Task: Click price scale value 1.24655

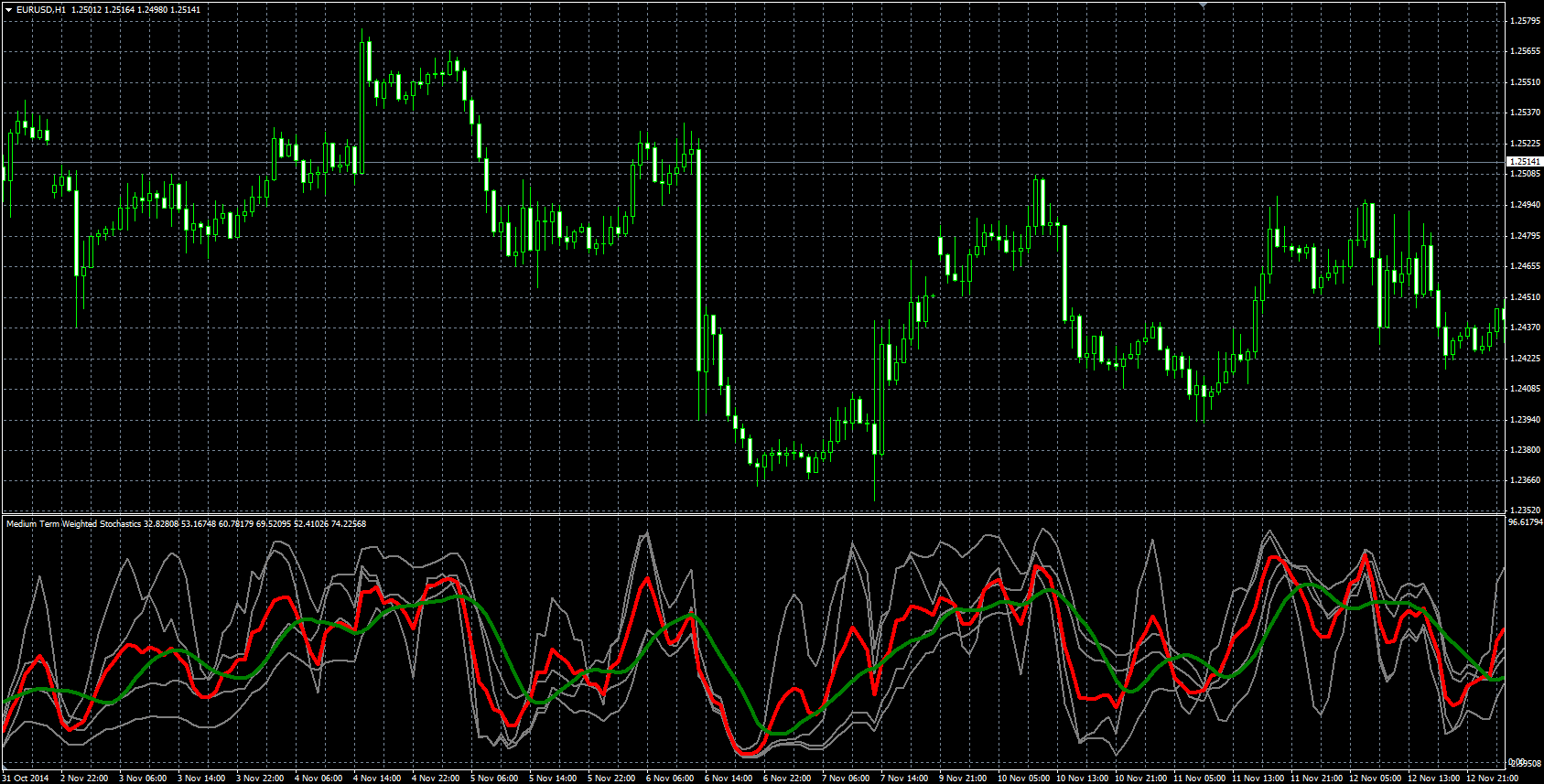Action: pyautogui.click(x=1524, y=266)
